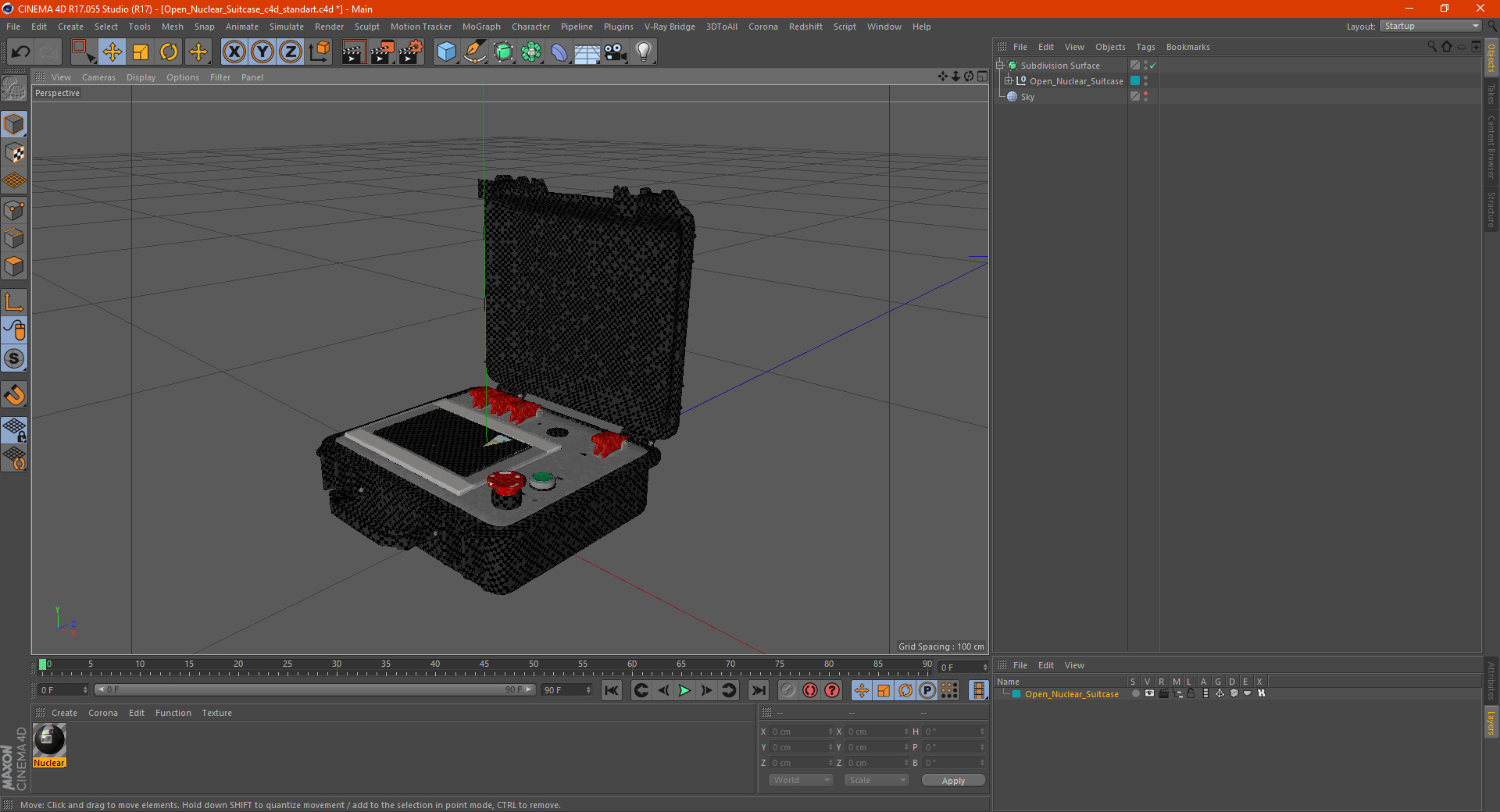Toggle Sky object visibility dots
1500x812 pixels.
[1145, 97]
